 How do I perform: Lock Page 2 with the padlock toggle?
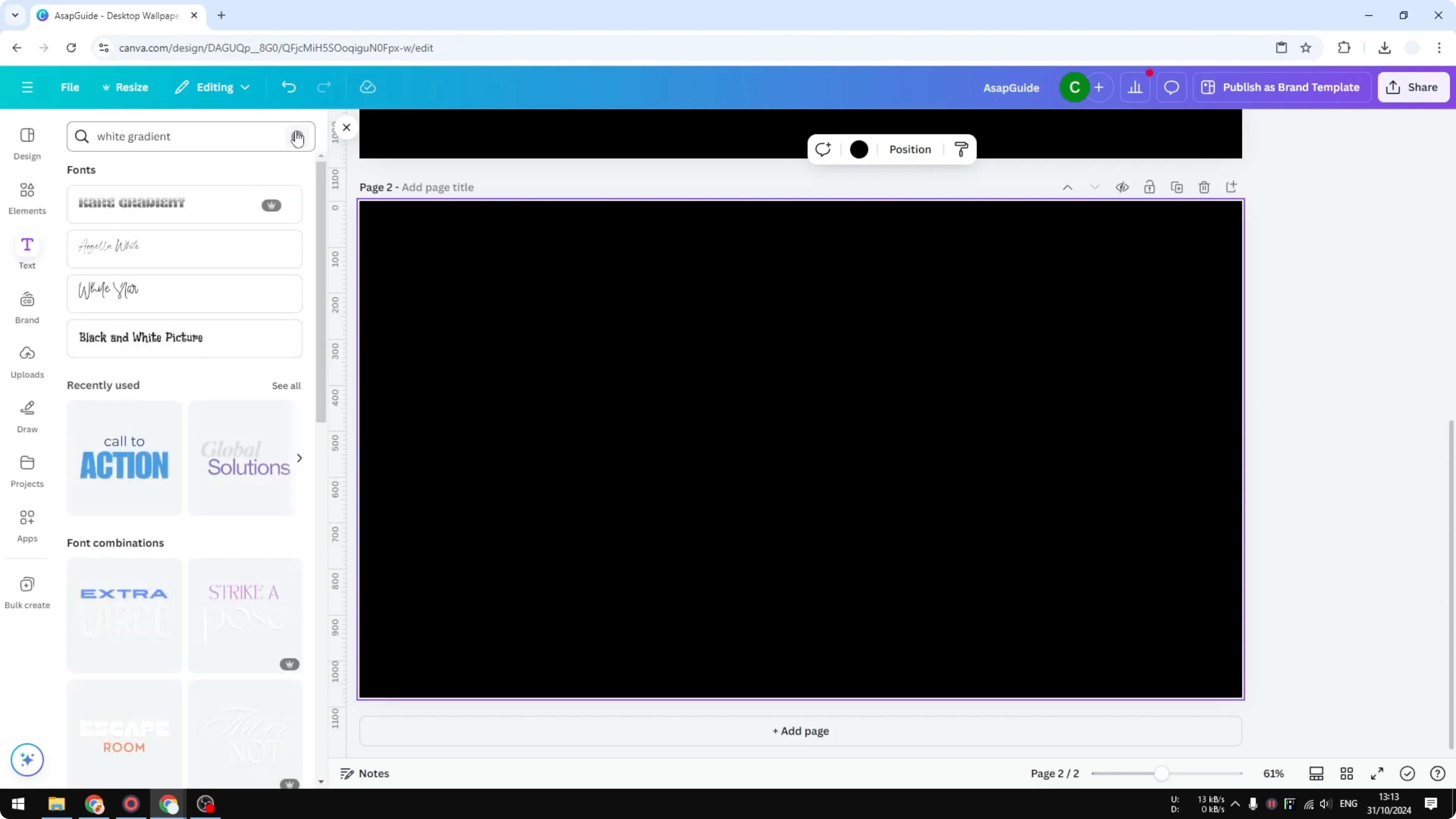[x=1150, y=187]
